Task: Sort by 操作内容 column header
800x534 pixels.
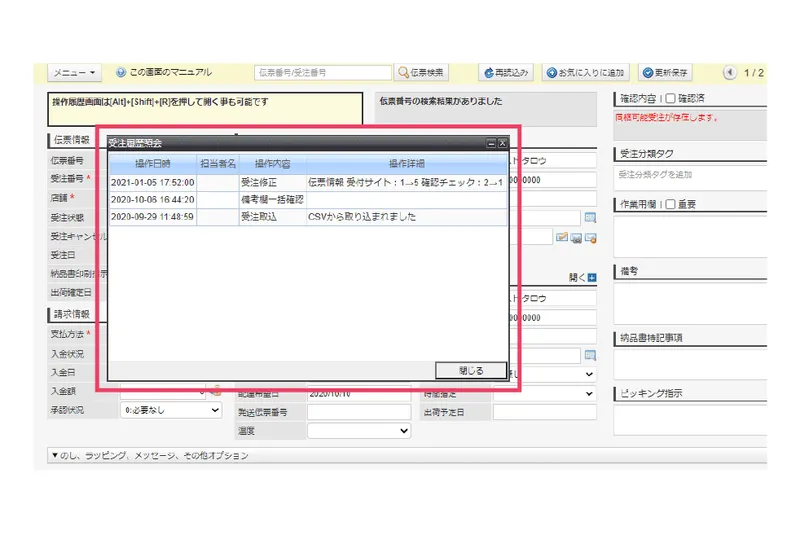Action: [272, 164]
